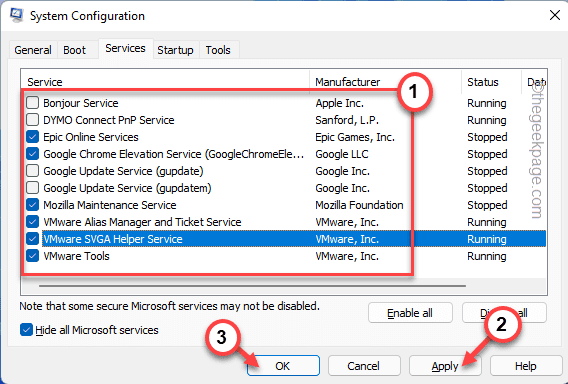Click the Help button
This screenshot has height=384, width=568.
tap(526, 366)
